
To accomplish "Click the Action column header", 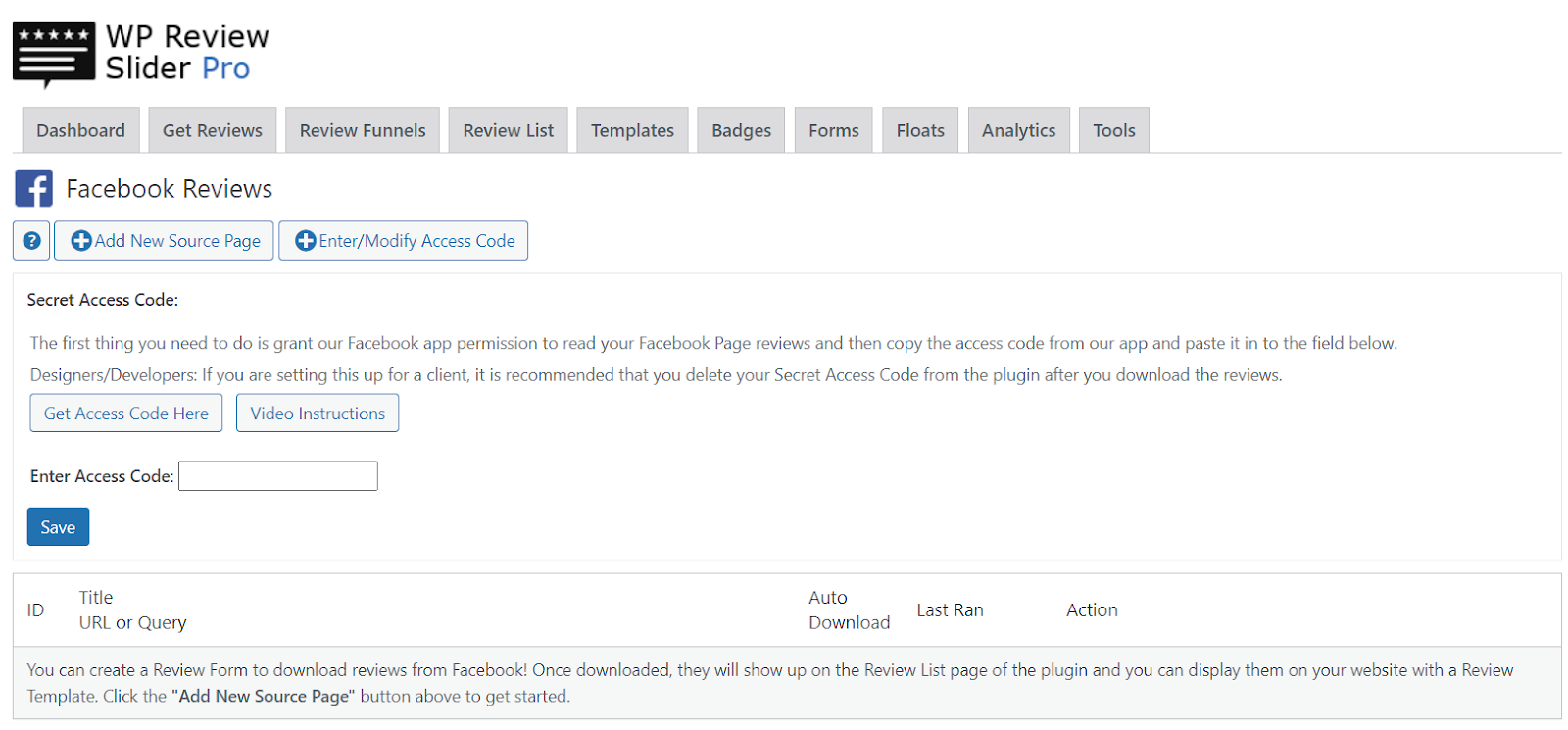I will (1092, 610).
